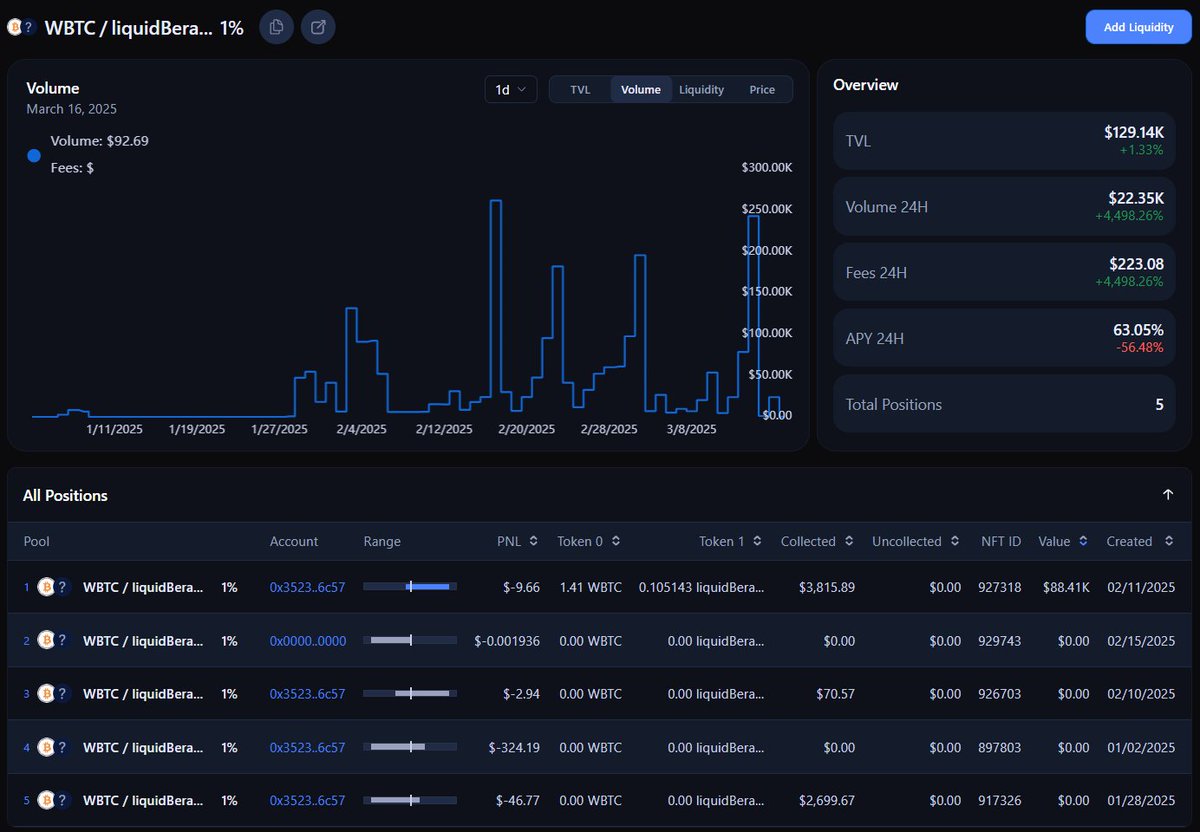Click token pair icon in row 5
This screenshot has width=1200, height=832.
pos(53,801)
